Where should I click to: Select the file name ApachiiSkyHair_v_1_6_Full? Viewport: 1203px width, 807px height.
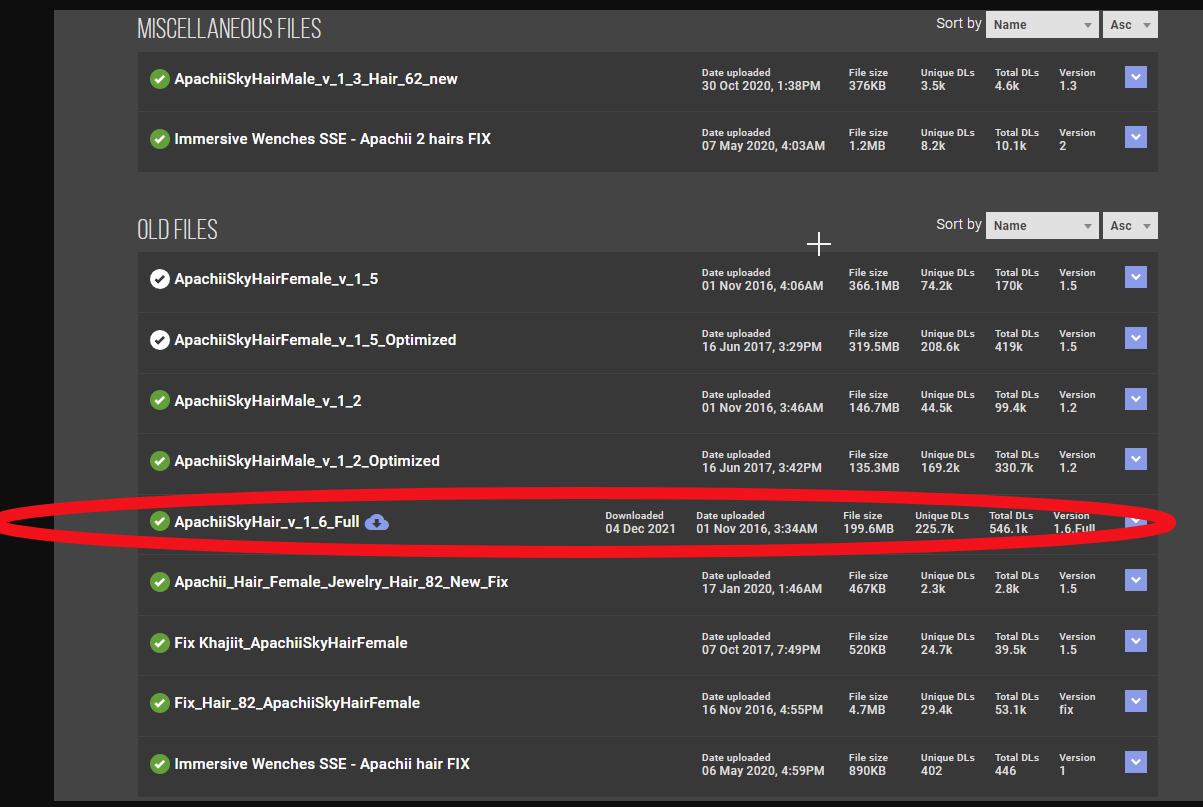pyautogui.click(x=267, y=522)
